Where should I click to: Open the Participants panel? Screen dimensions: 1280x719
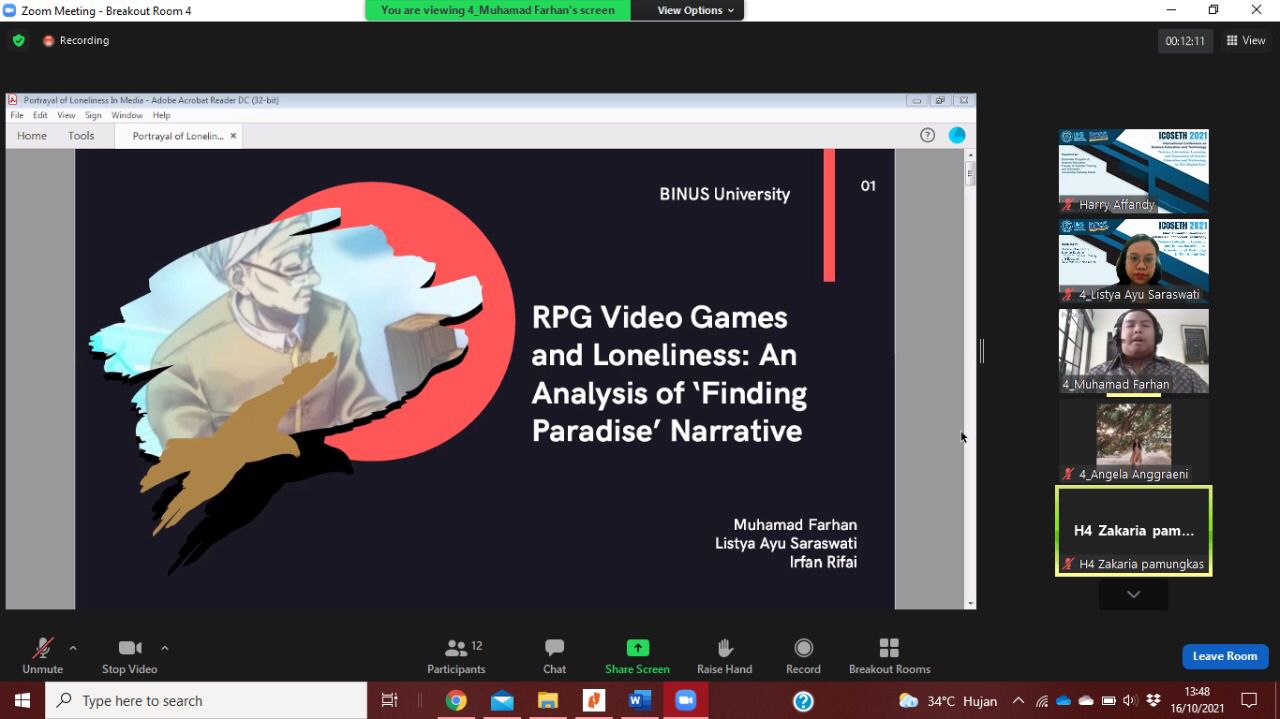[456, 655]
